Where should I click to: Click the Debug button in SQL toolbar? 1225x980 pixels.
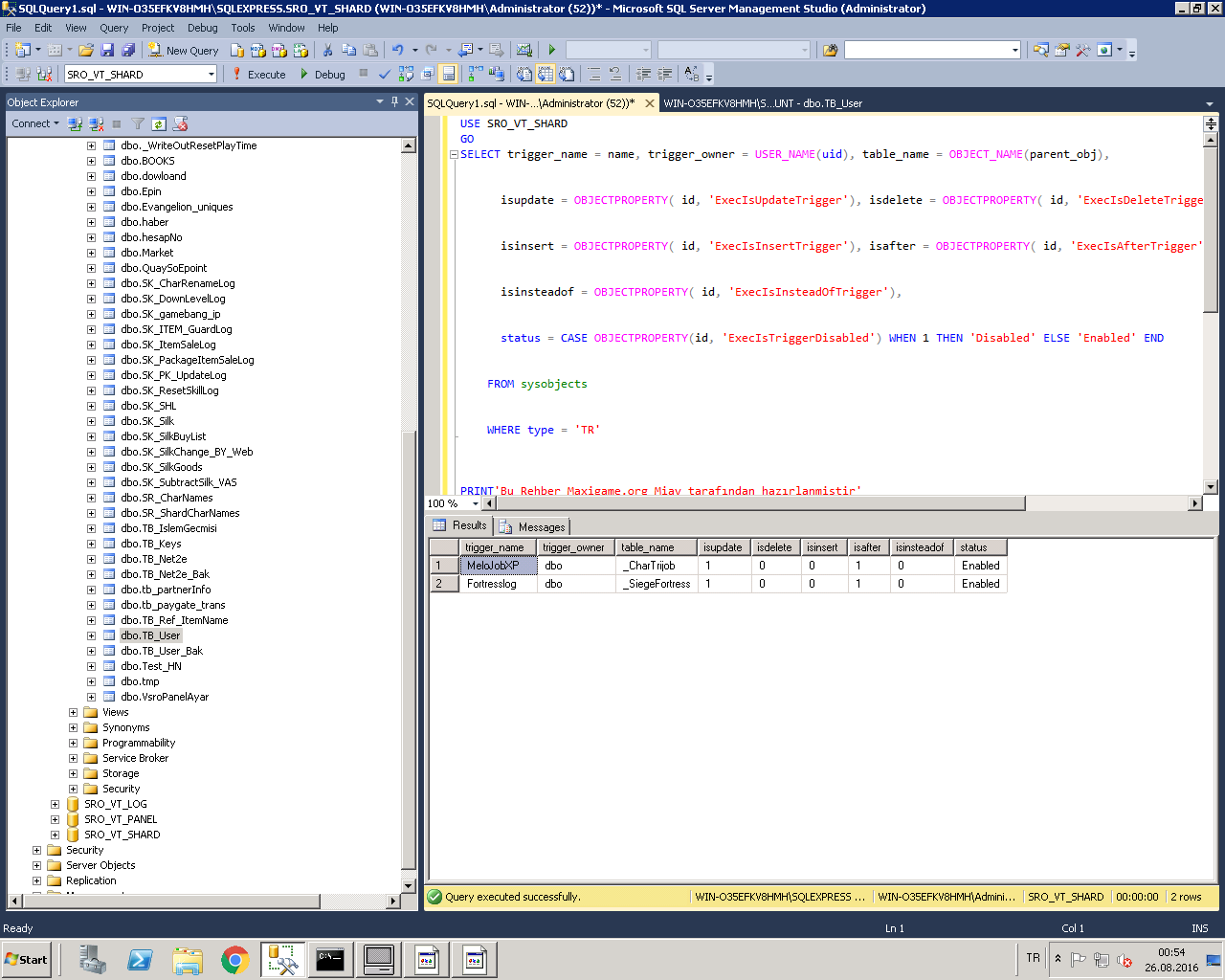coord(322,74)
